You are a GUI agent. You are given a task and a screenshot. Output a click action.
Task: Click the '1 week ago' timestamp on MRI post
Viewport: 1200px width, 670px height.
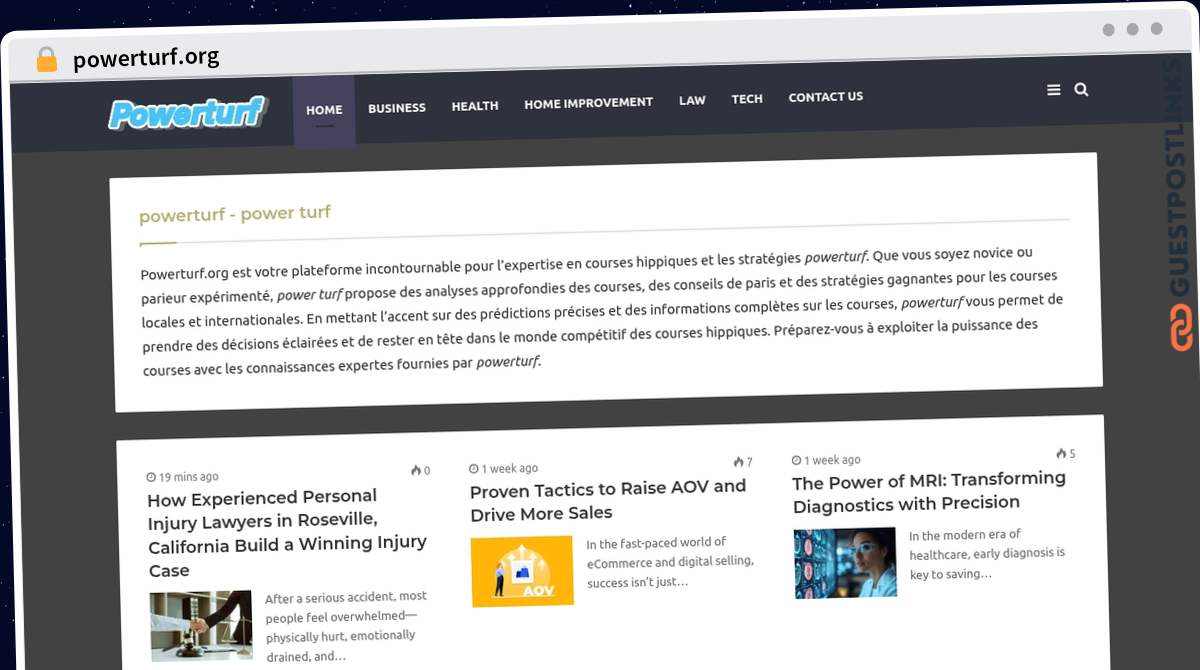[833, 460]
